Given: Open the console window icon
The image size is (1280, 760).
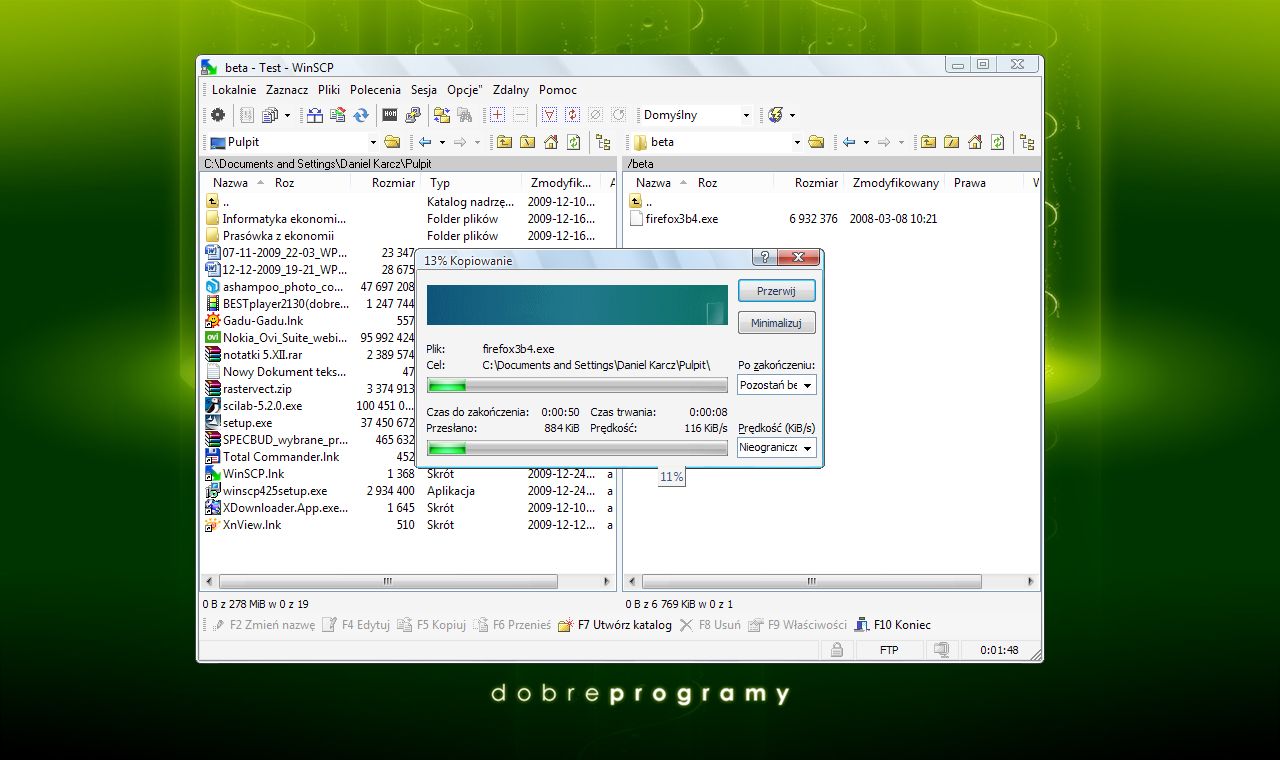Looking at the screenshot, I should coord(390,115).
